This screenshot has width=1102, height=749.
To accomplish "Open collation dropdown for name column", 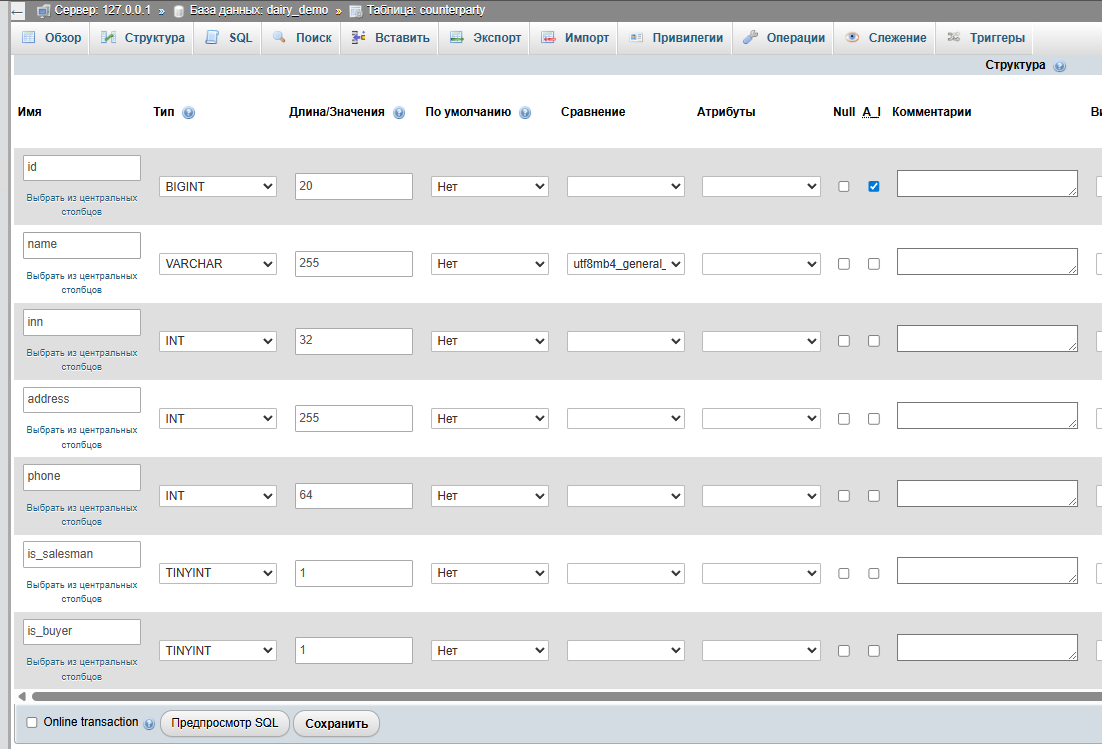I will click(625, 264).
